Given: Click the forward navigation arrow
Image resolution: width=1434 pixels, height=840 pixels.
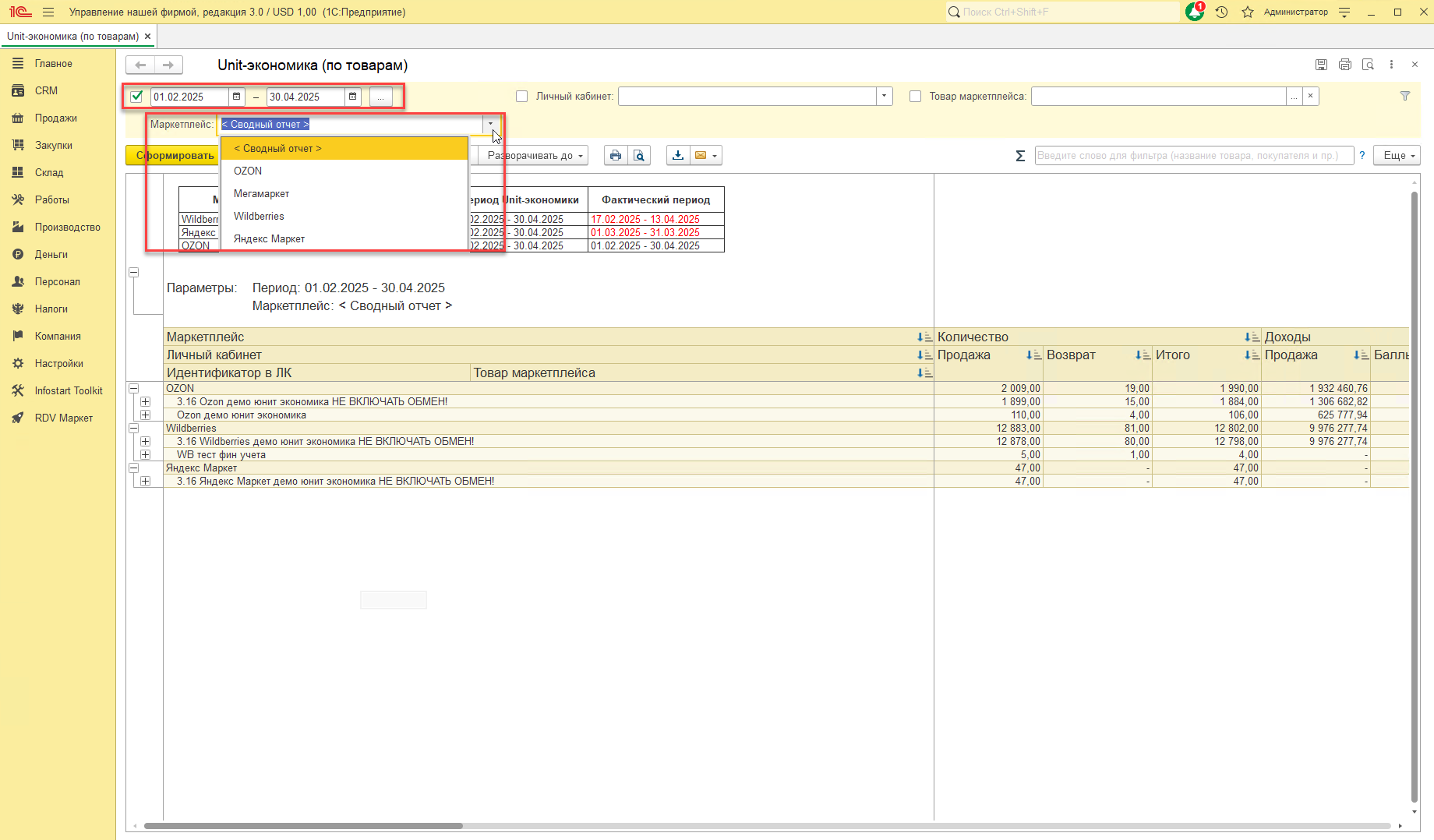Looking at the screenshot, I should tap(168, 65).
